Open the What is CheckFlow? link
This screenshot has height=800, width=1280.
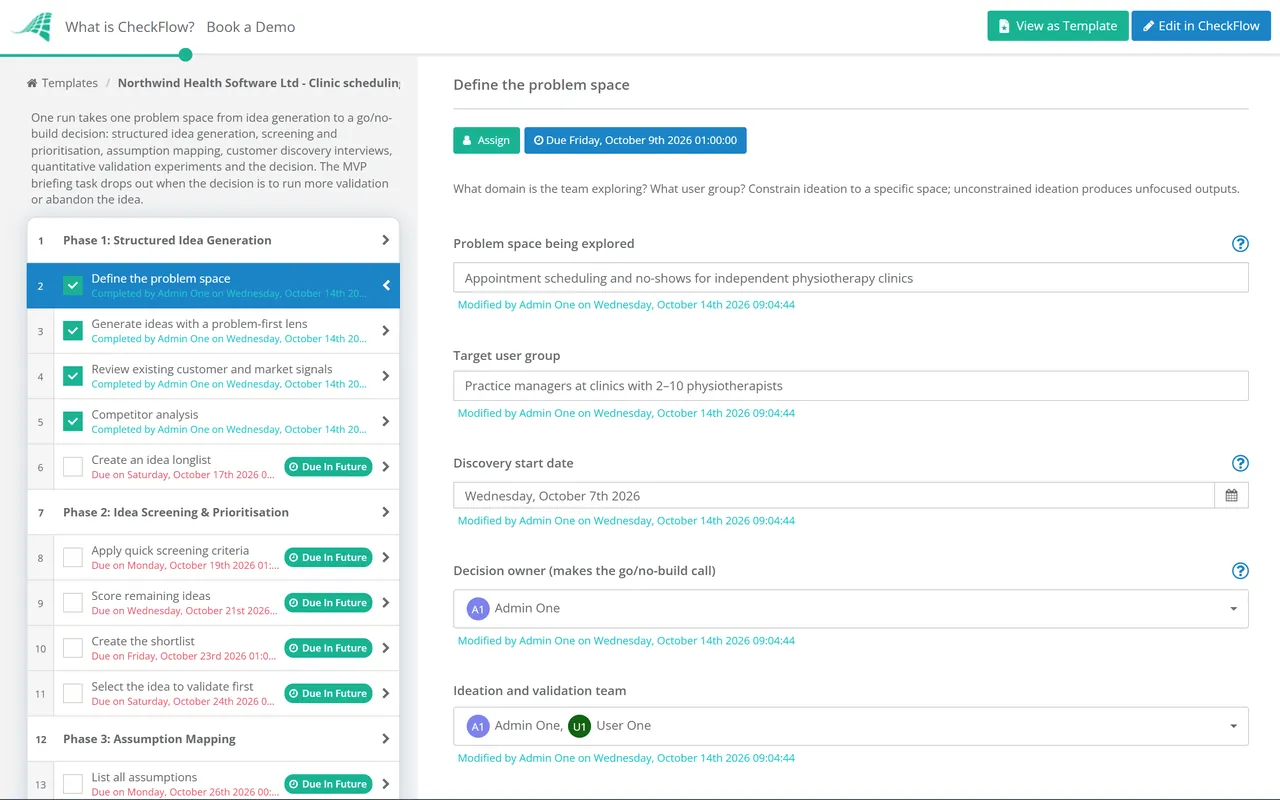coord(130,27)
